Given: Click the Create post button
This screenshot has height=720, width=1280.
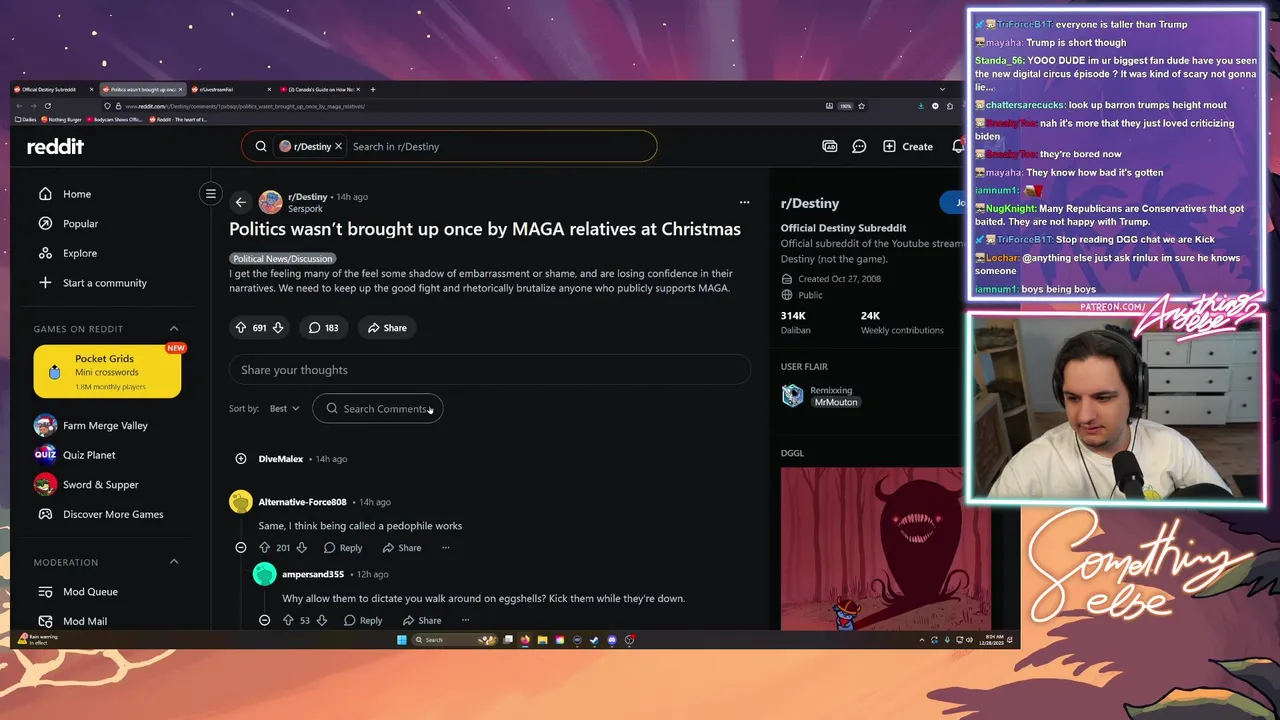Looking at the screenshot, I should (908, 146).
